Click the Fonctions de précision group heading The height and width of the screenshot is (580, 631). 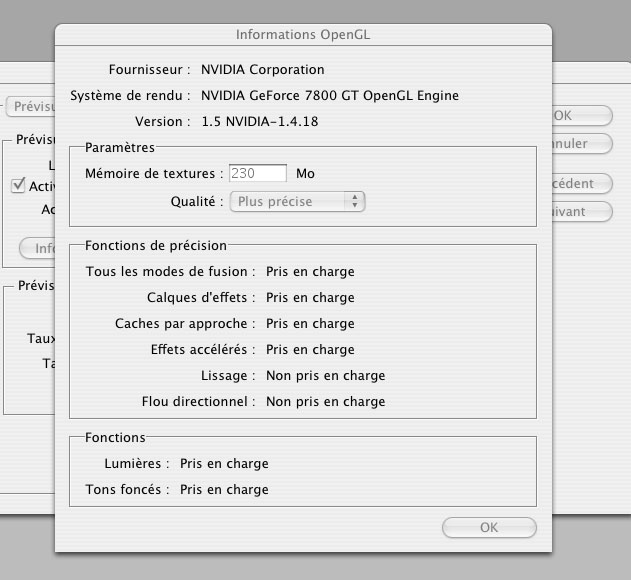(x=156, y=246)
